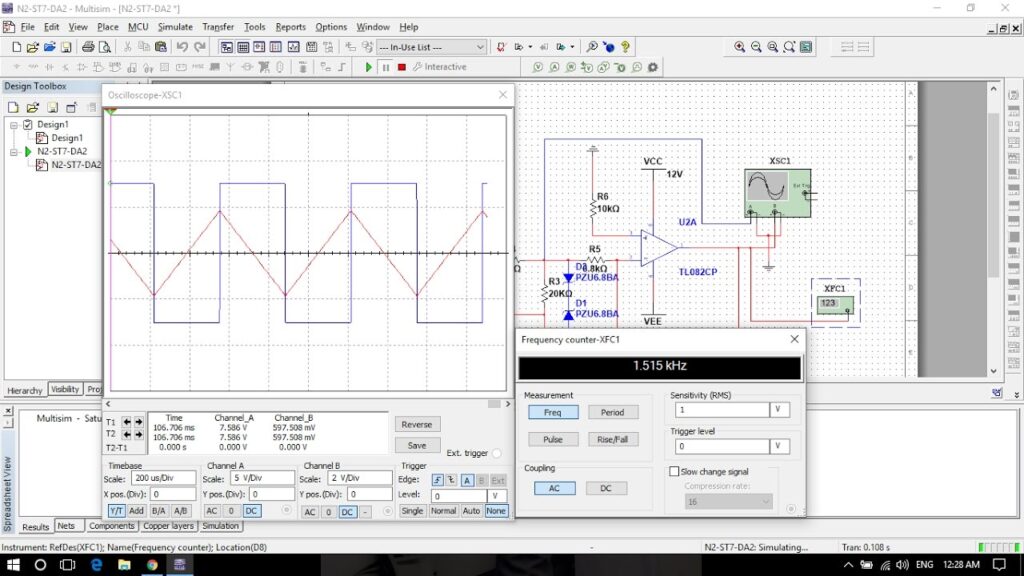Viewport: 1024px width, 576px height.
Task: Click the gear settings icon in probe toolbar
Action: click(652, 67)
